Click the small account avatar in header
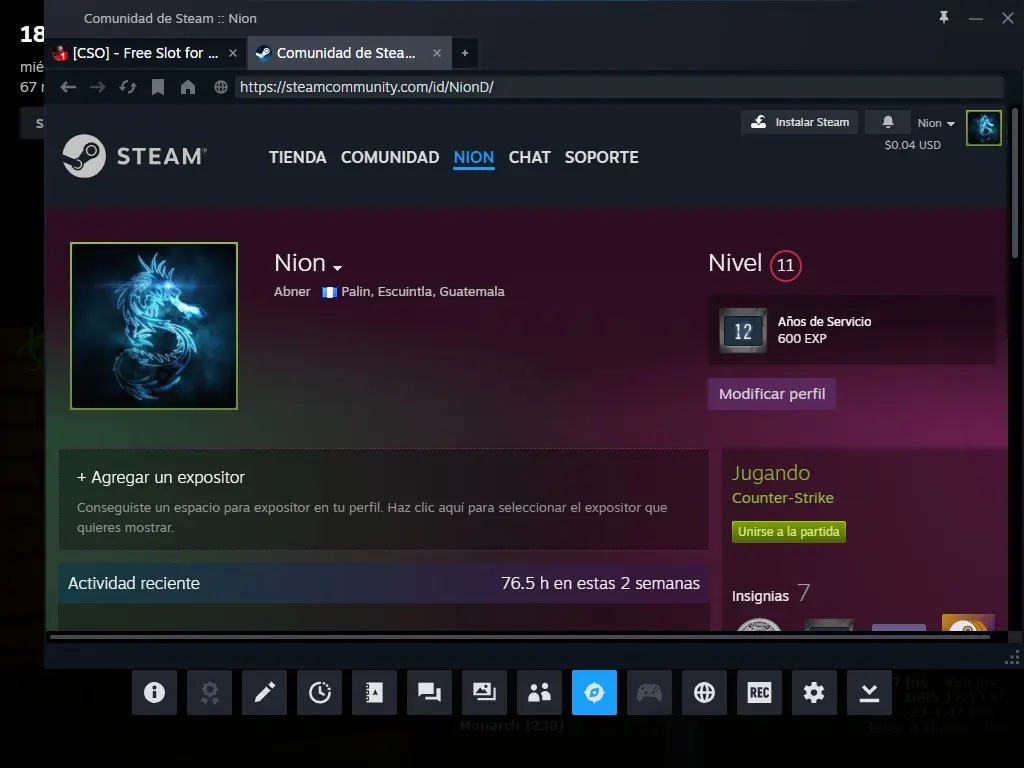This screenshot has width=1024, height=768. point(984,128)
